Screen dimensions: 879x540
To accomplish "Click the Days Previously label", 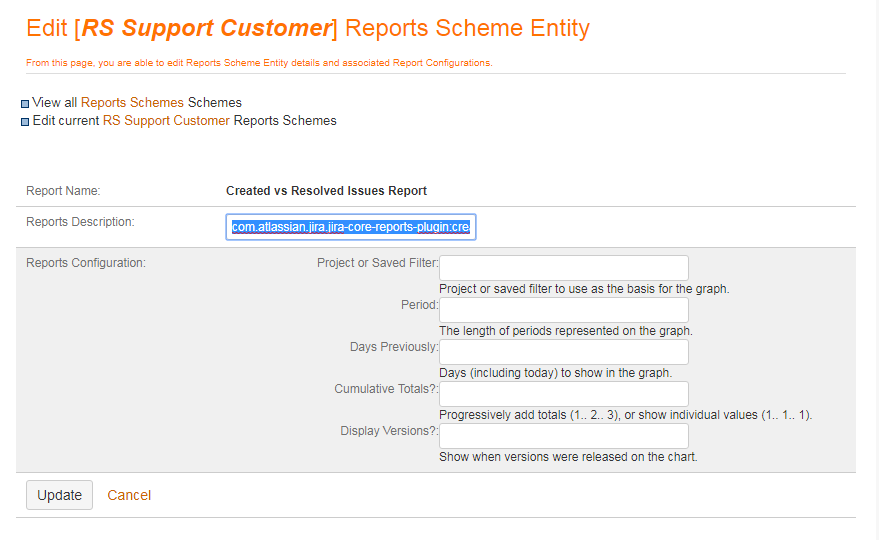I will point(394,347).
